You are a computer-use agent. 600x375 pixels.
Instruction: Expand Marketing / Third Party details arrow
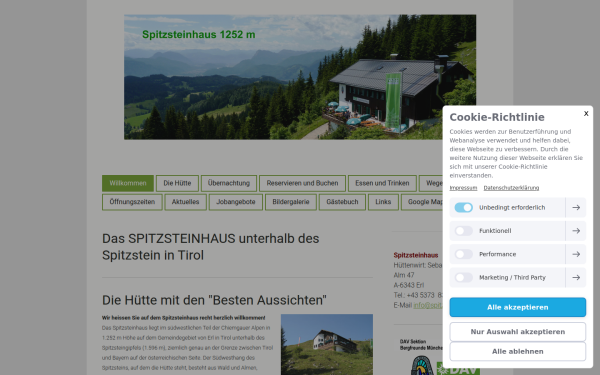576,277
